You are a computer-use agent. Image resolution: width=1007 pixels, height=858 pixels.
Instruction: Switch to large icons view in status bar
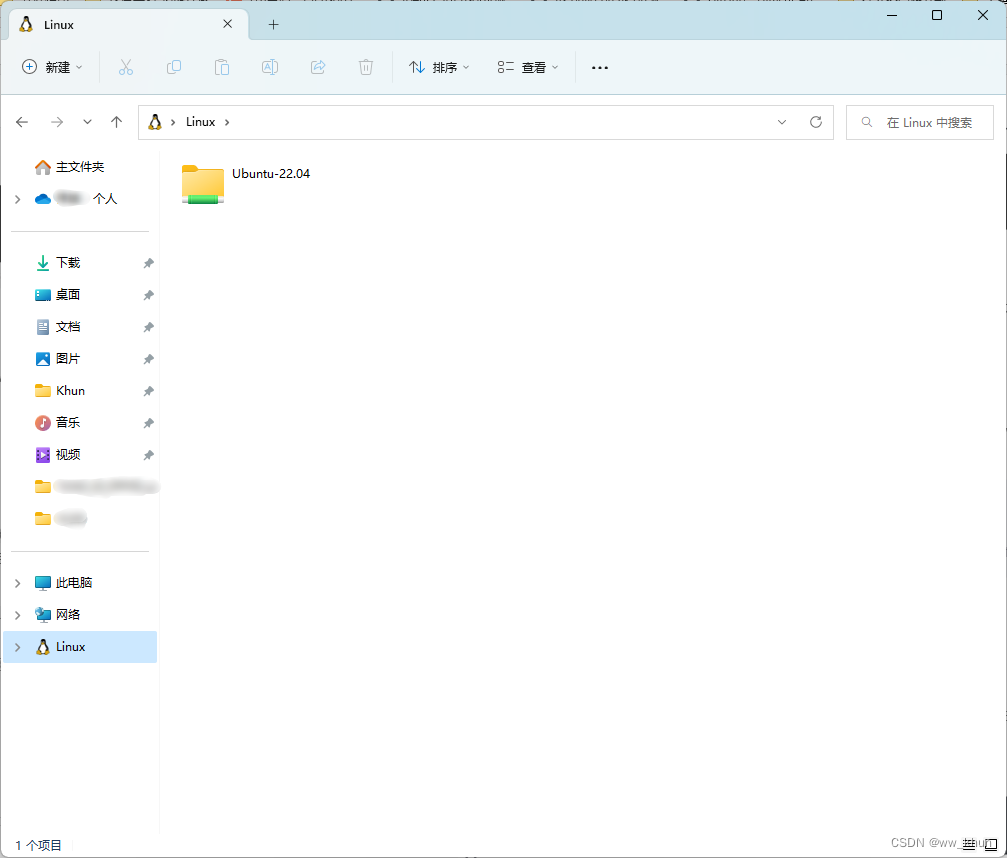coord(991,844)
